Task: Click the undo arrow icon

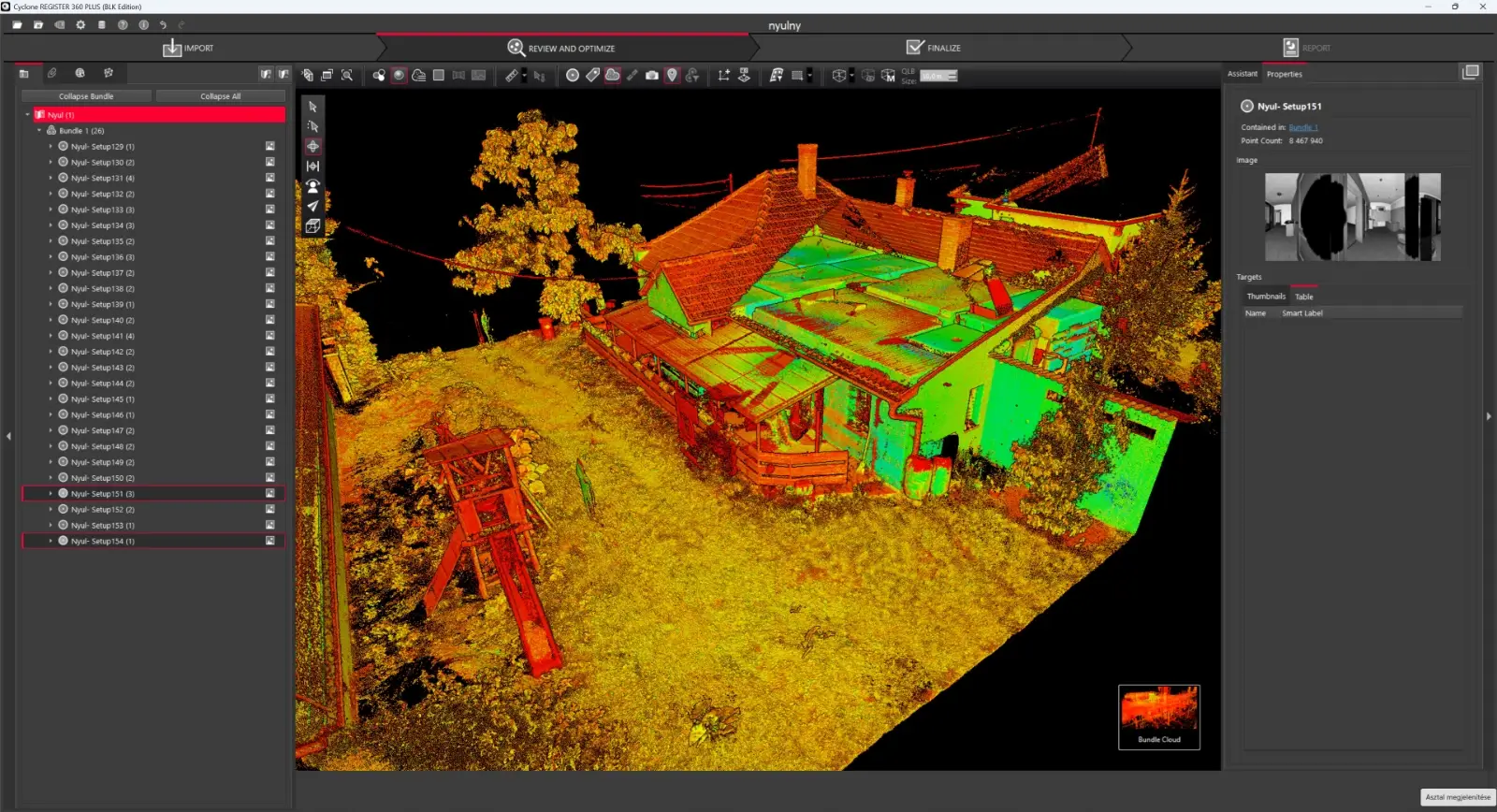Action: tap(163, 25)
